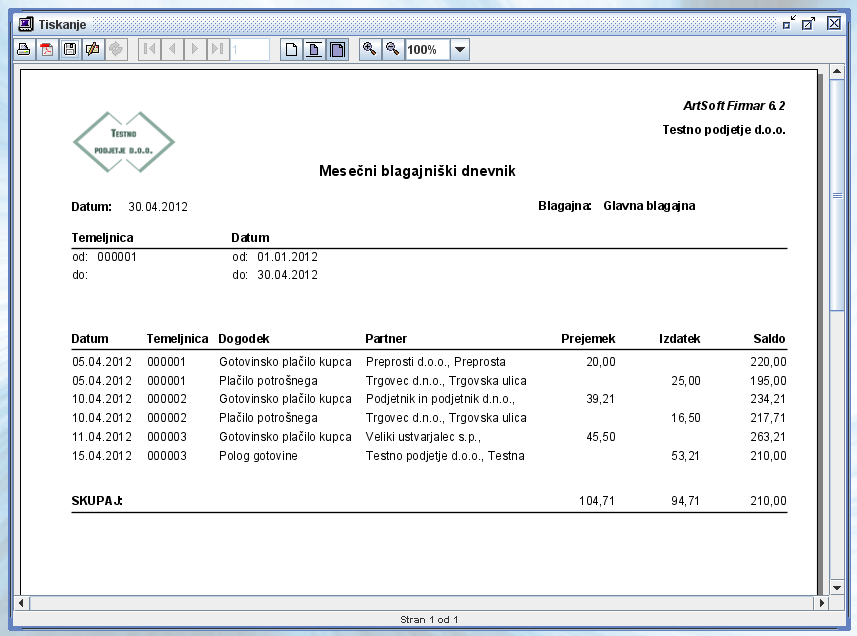Toggle the fit whole page view
Image resolution: width=857 pixels, height=636 pixels.
pos(314,49)
